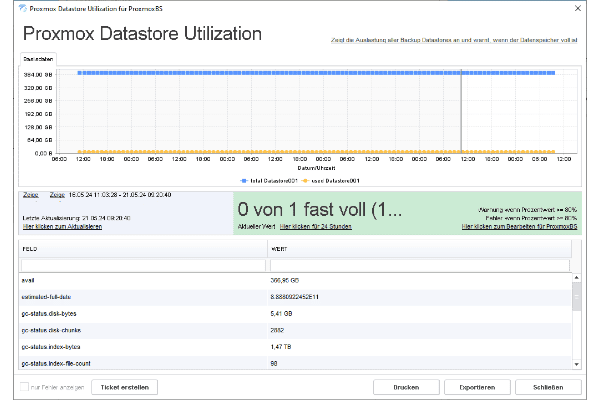
Task: Select the 'avail' row
Action: [x=295, y=281]
